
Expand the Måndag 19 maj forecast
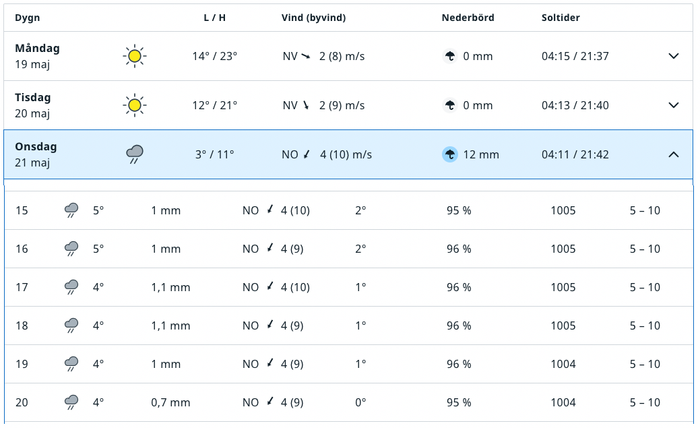click(x=673, y=56)
